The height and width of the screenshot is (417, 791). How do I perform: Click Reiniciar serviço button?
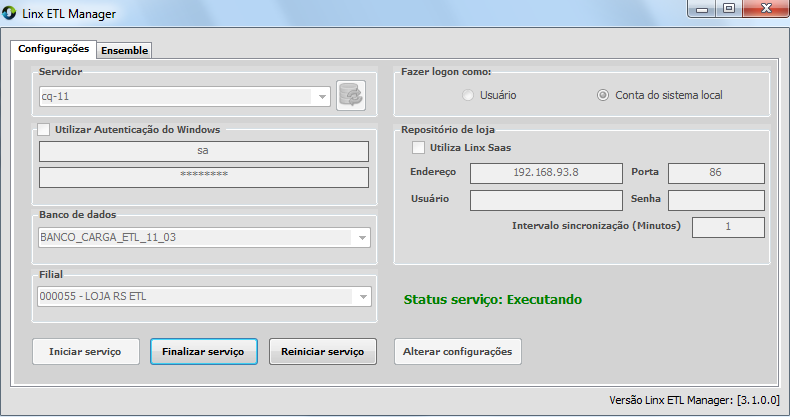coord(322,351)
